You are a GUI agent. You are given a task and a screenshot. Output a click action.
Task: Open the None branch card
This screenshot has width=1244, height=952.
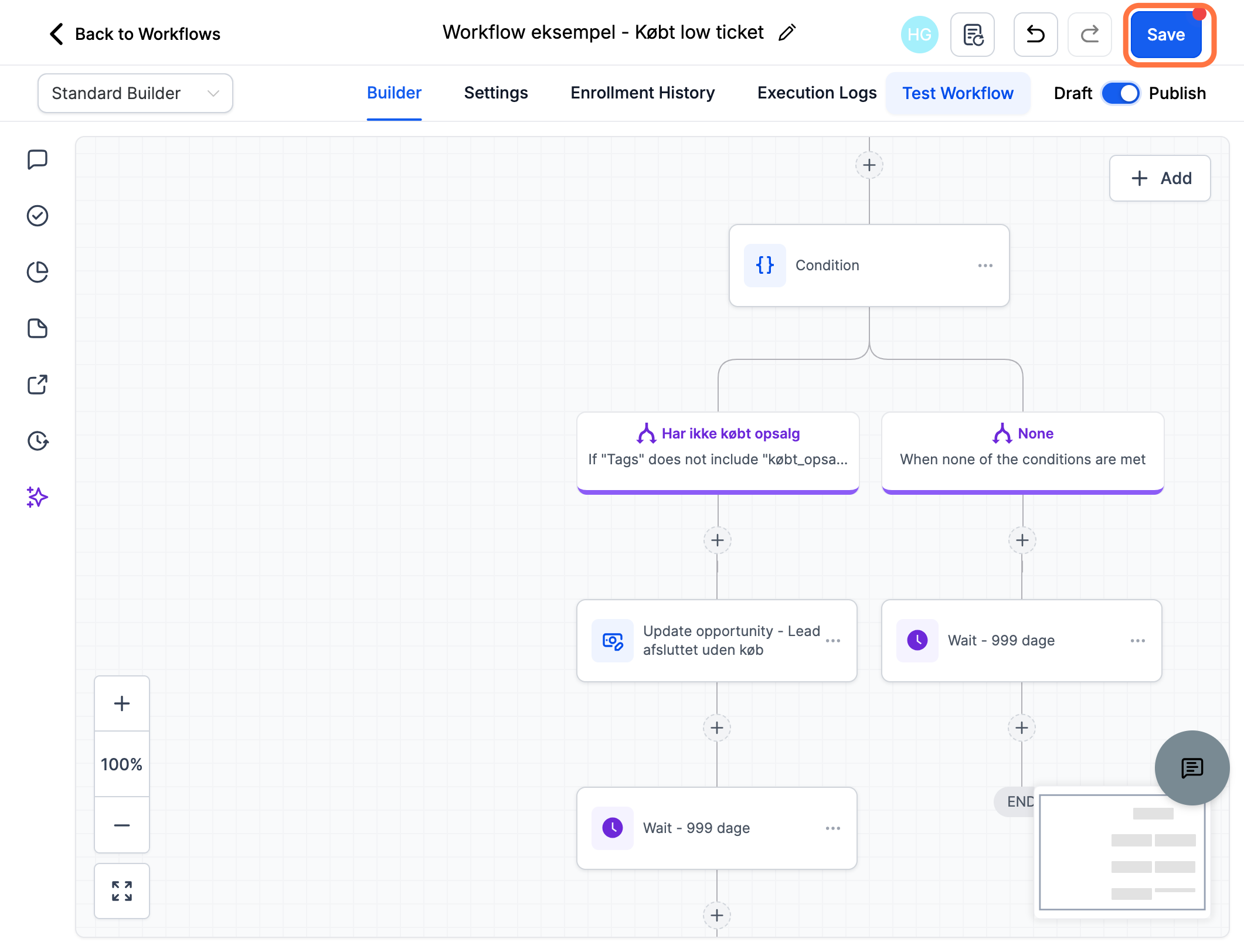point(1023,452)
